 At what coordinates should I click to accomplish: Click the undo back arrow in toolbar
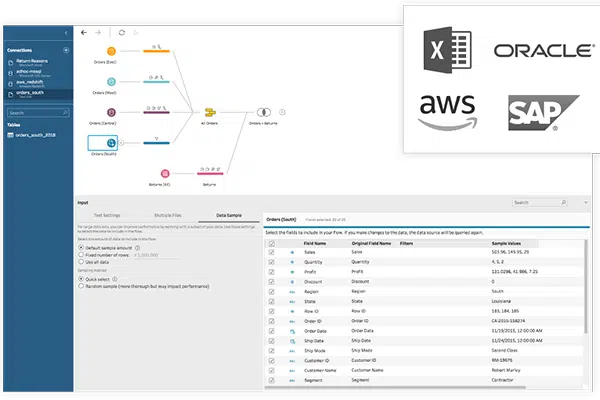click(84, 33)
